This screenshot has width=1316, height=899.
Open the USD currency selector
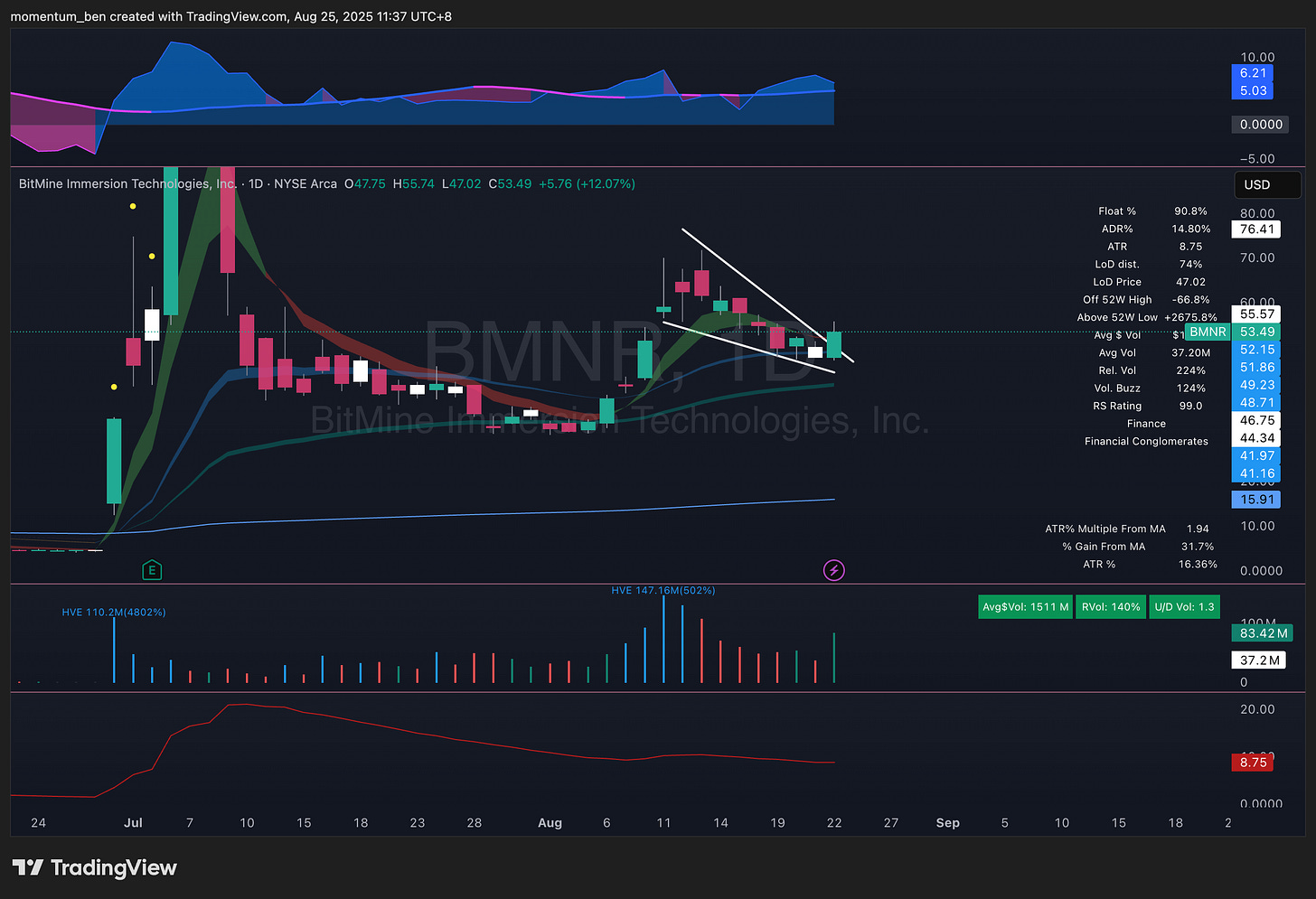[1267, 184]
